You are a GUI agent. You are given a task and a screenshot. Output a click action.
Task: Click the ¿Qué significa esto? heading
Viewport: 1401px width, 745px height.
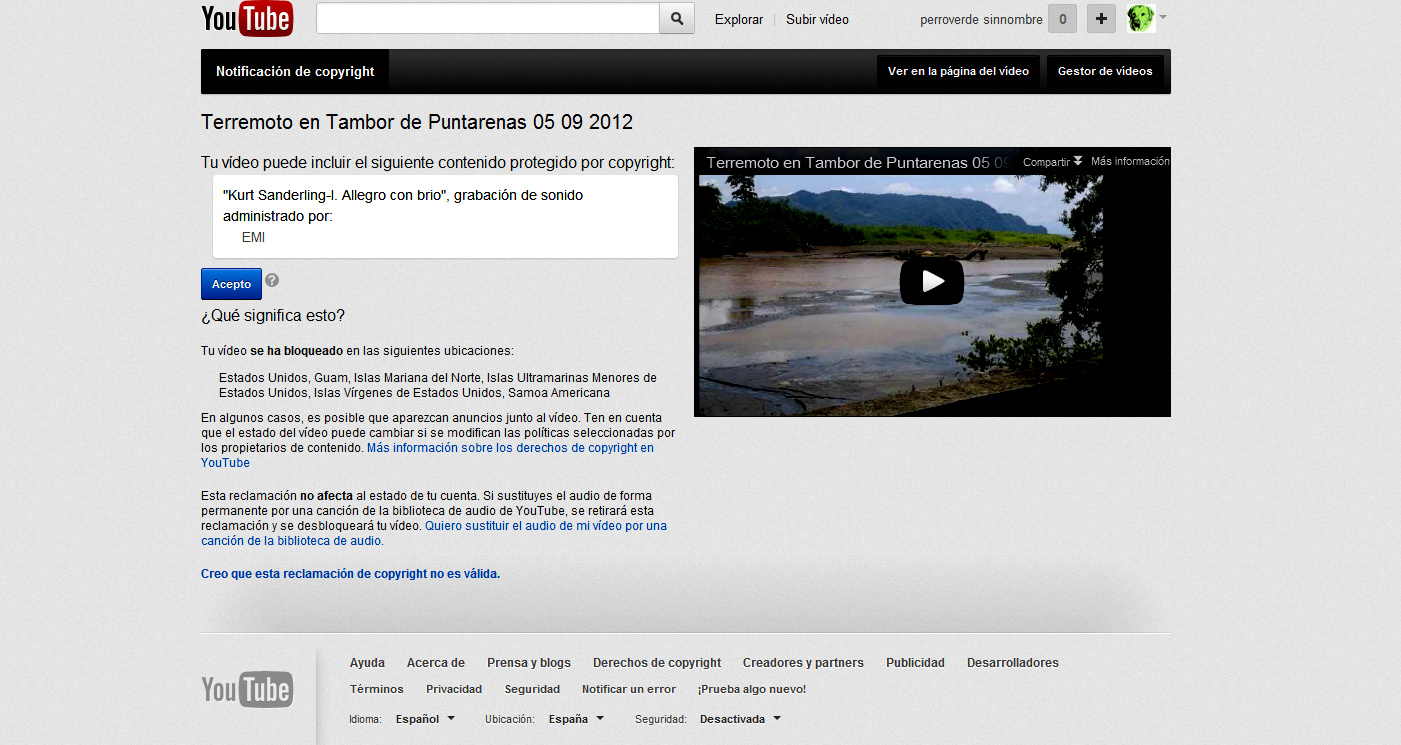(273, 315)
